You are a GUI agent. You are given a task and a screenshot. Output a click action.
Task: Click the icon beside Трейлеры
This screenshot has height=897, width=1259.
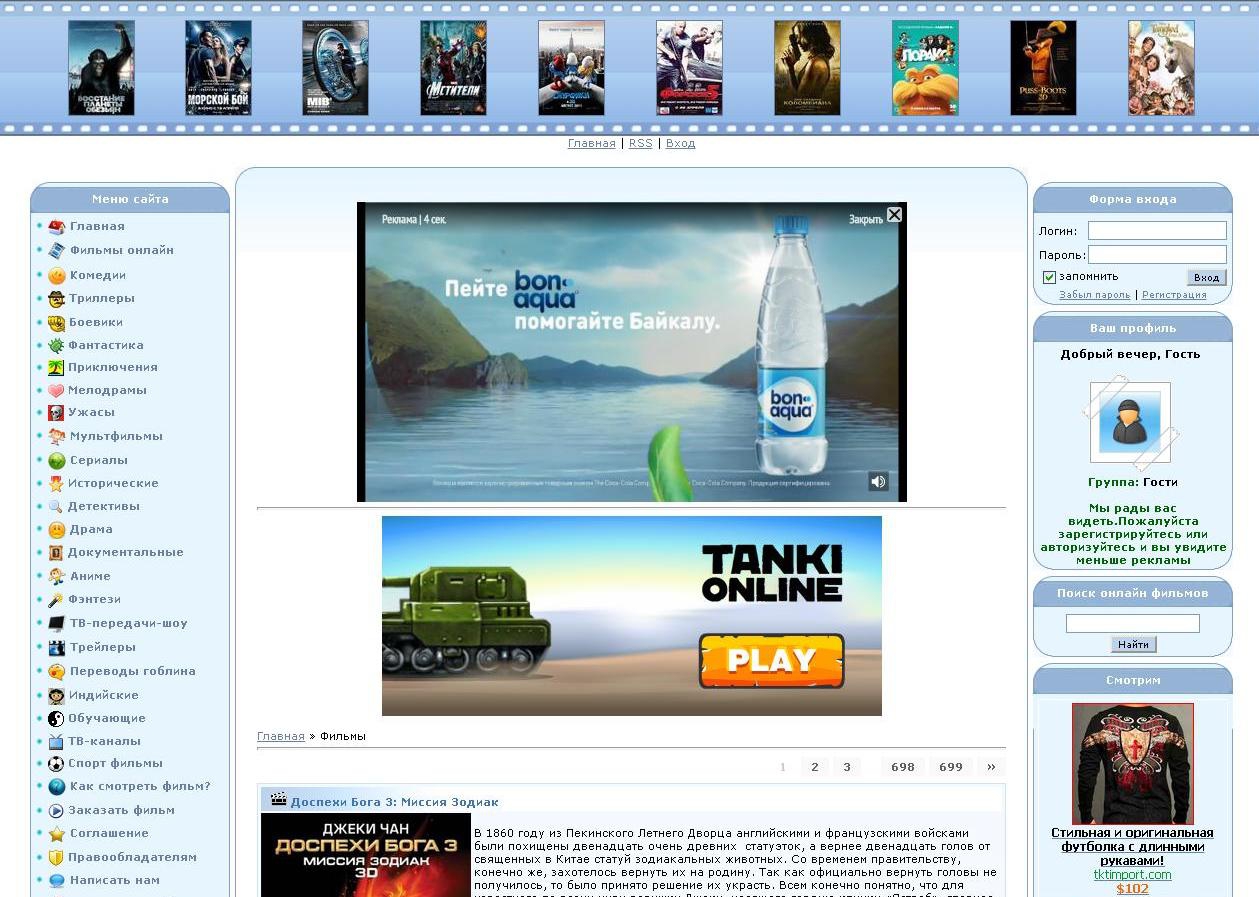[x=56, y=648]
